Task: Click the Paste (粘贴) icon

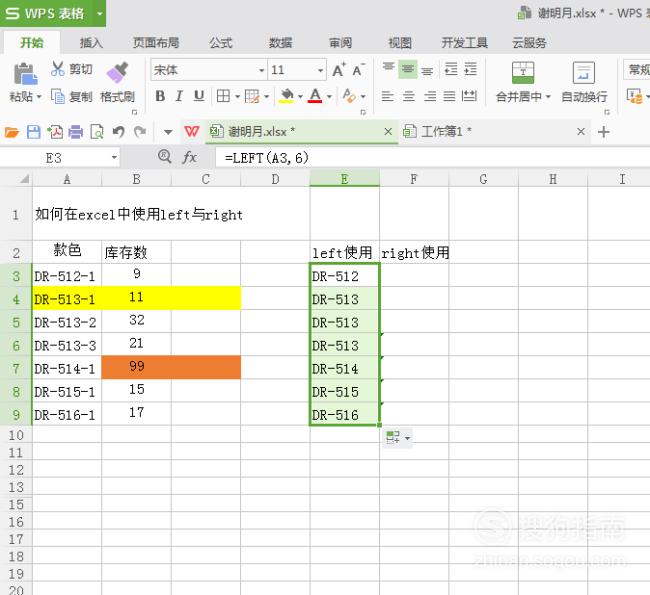Action: click(22, 74)
